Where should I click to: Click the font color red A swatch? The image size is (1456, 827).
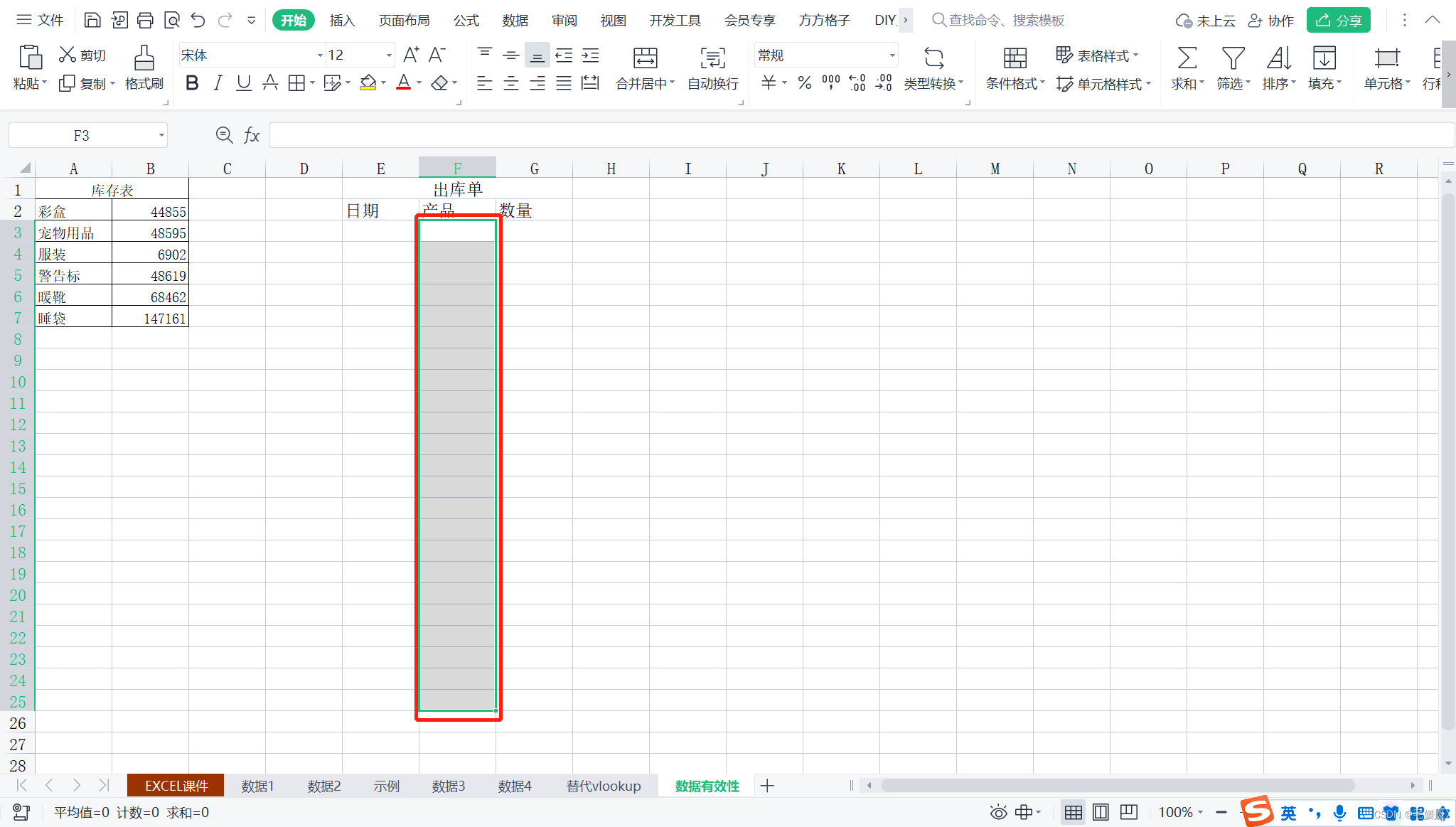403,83
